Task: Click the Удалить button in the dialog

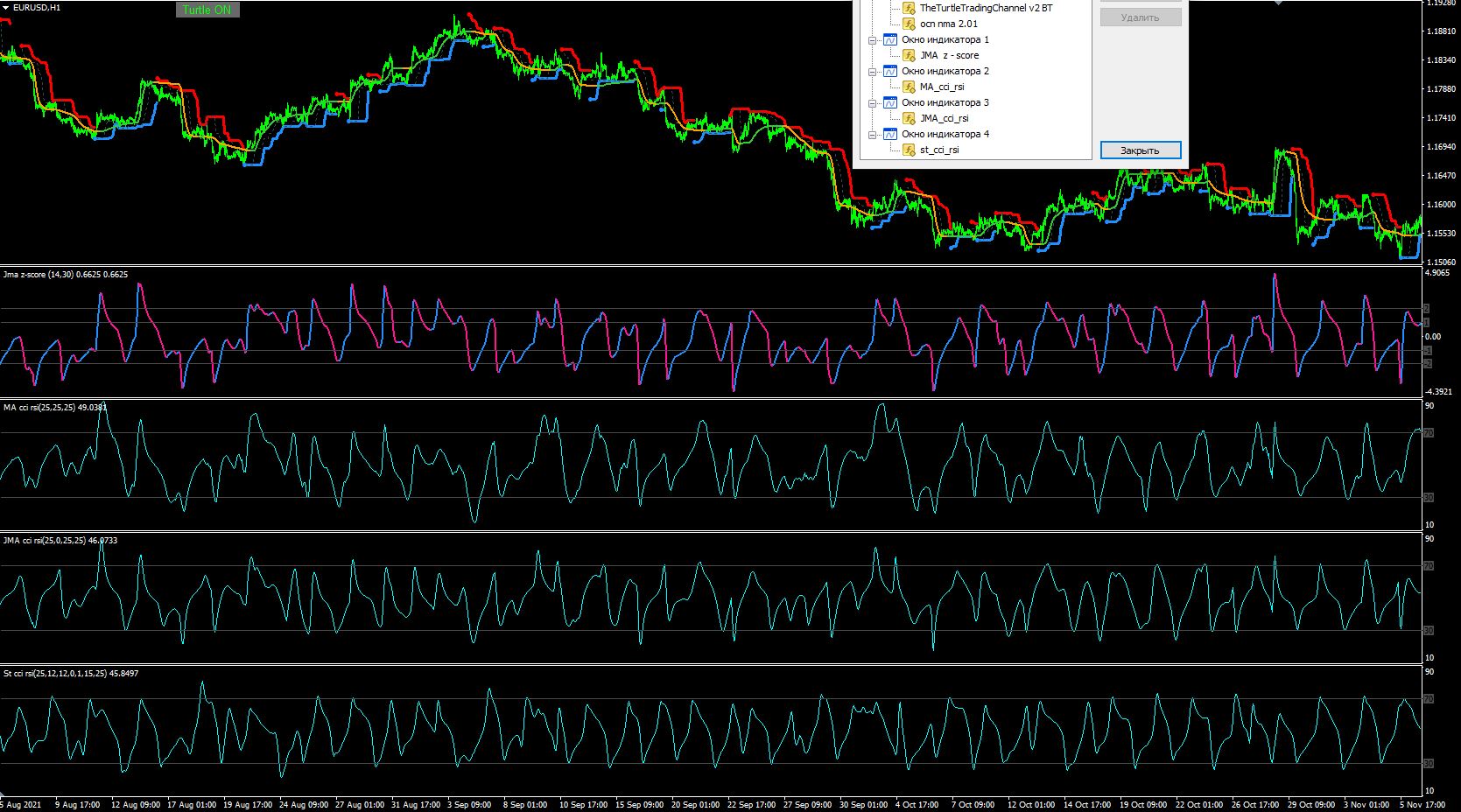Action: (1140, 17)
